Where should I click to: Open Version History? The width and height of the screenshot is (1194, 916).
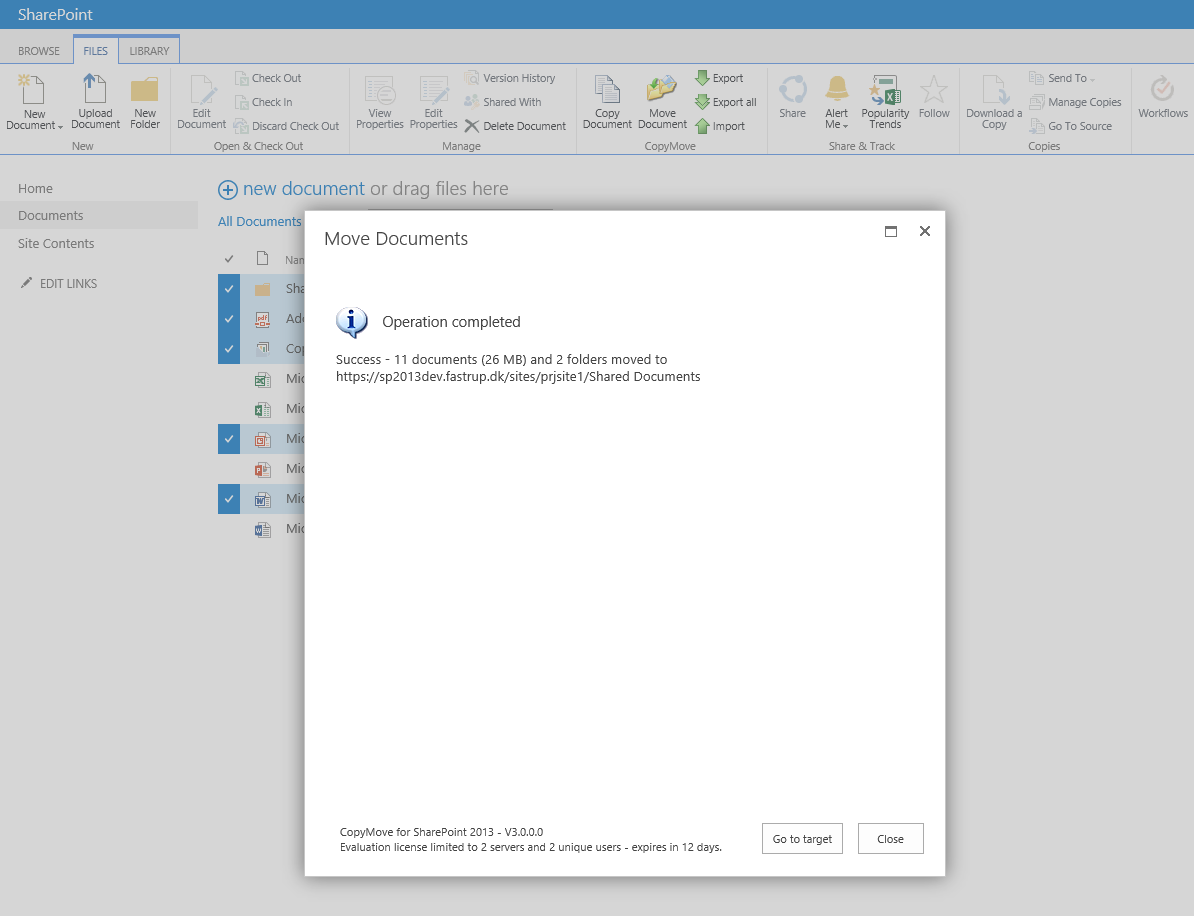[x=509, y=78]
